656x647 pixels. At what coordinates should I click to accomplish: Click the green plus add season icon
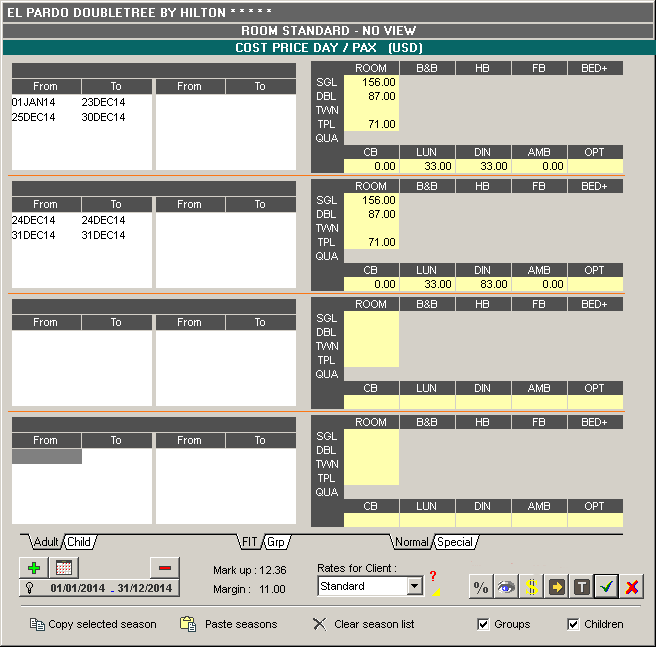pos(34,568)
